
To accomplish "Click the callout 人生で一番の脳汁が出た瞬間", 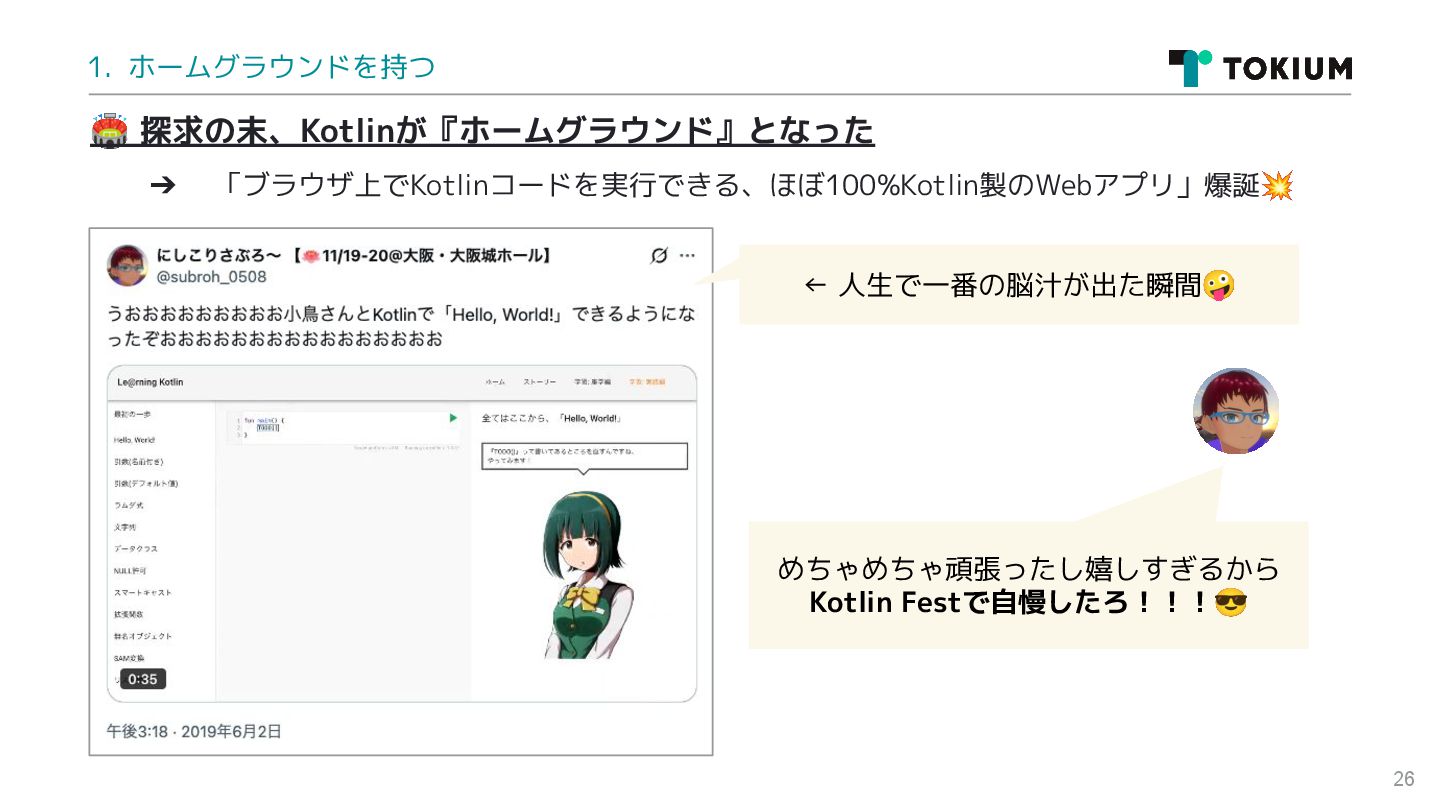I will [x=1018, y=286].
